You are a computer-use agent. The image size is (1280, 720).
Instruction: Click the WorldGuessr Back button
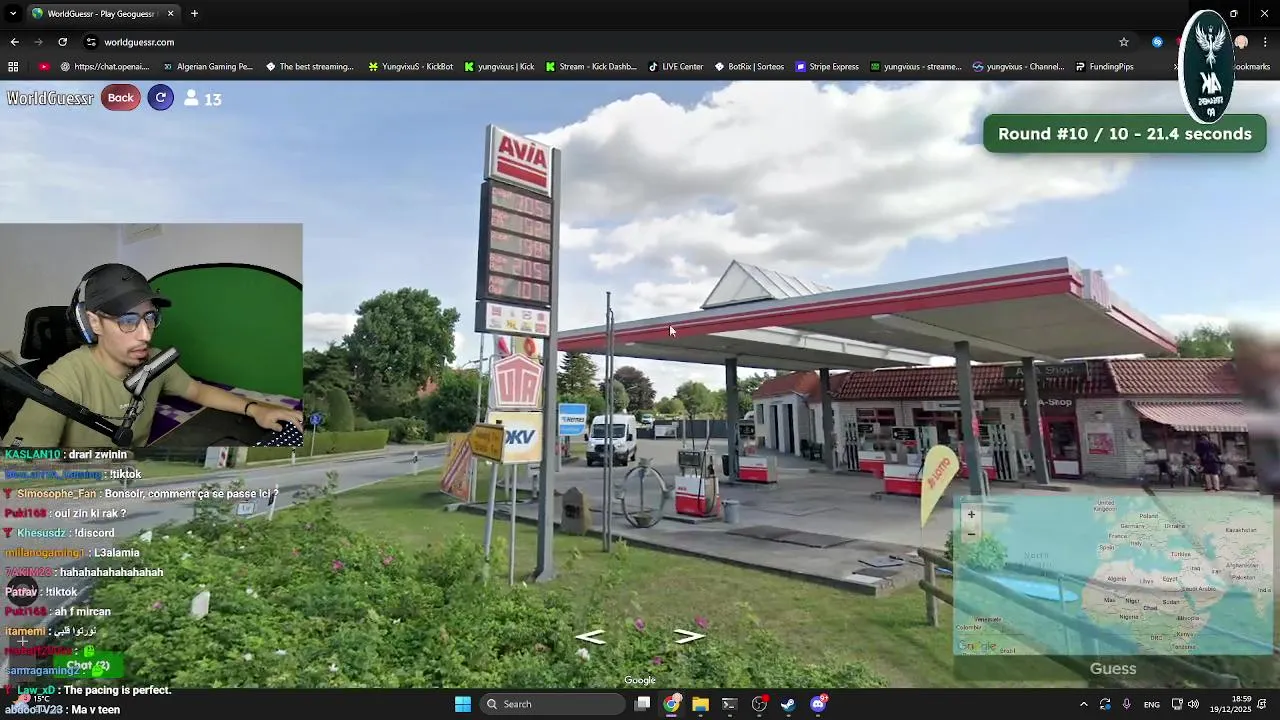[x=120, y=97]
